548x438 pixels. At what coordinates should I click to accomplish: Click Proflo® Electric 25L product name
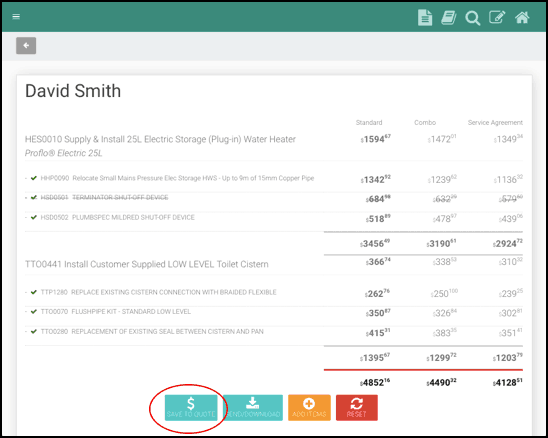point(64,153)
